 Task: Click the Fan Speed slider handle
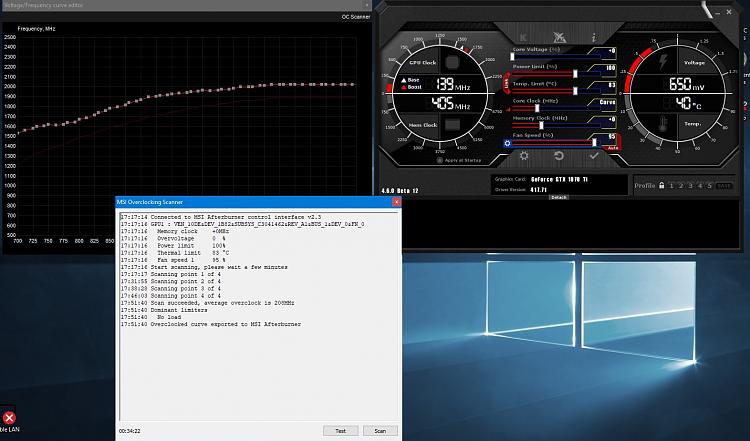click(x=594, y=143)
